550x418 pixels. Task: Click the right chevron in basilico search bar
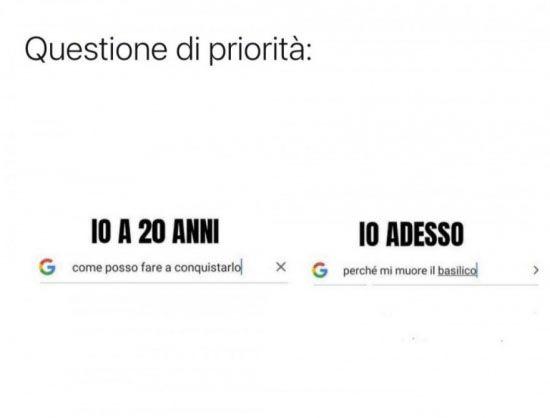coord(536,270)
